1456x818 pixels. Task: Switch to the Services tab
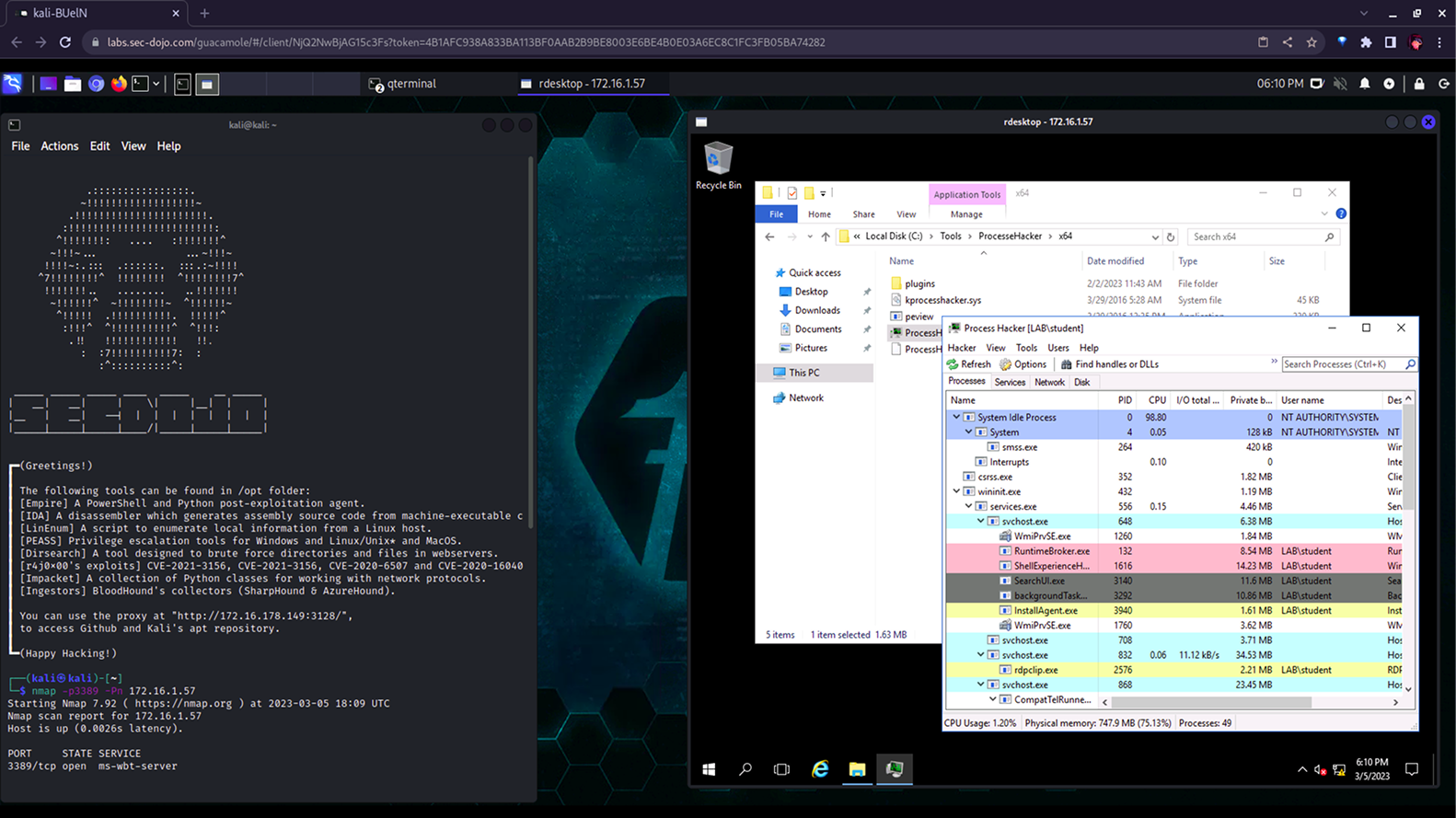point(1010,382)
